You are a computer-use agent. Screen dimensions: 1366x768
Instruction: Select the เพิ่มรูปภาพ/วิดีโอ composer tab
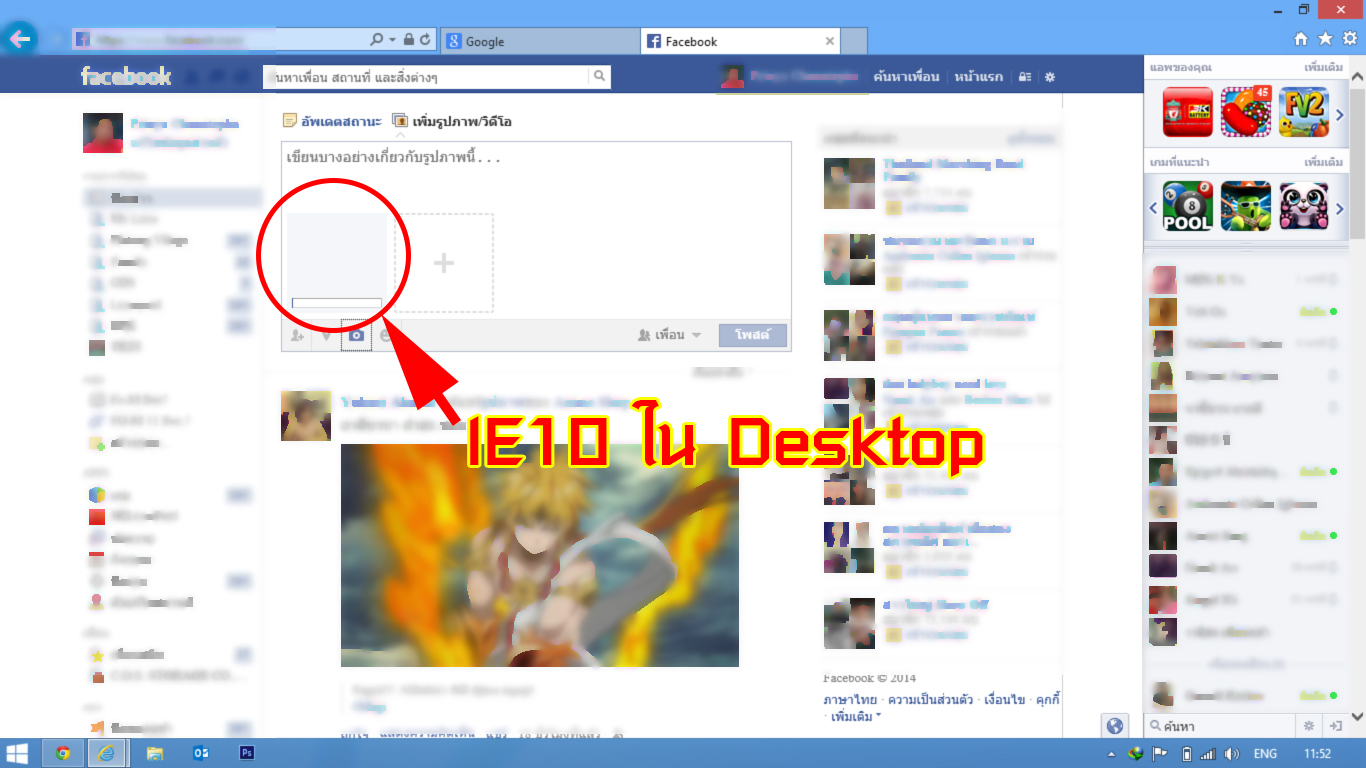click(x=452, y=121)
